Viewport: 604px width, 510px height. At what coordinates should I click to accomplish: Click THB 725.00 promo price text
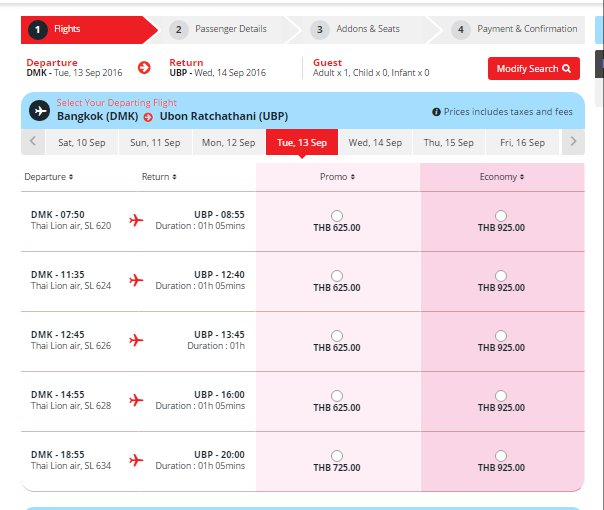(x=337, y=468)
